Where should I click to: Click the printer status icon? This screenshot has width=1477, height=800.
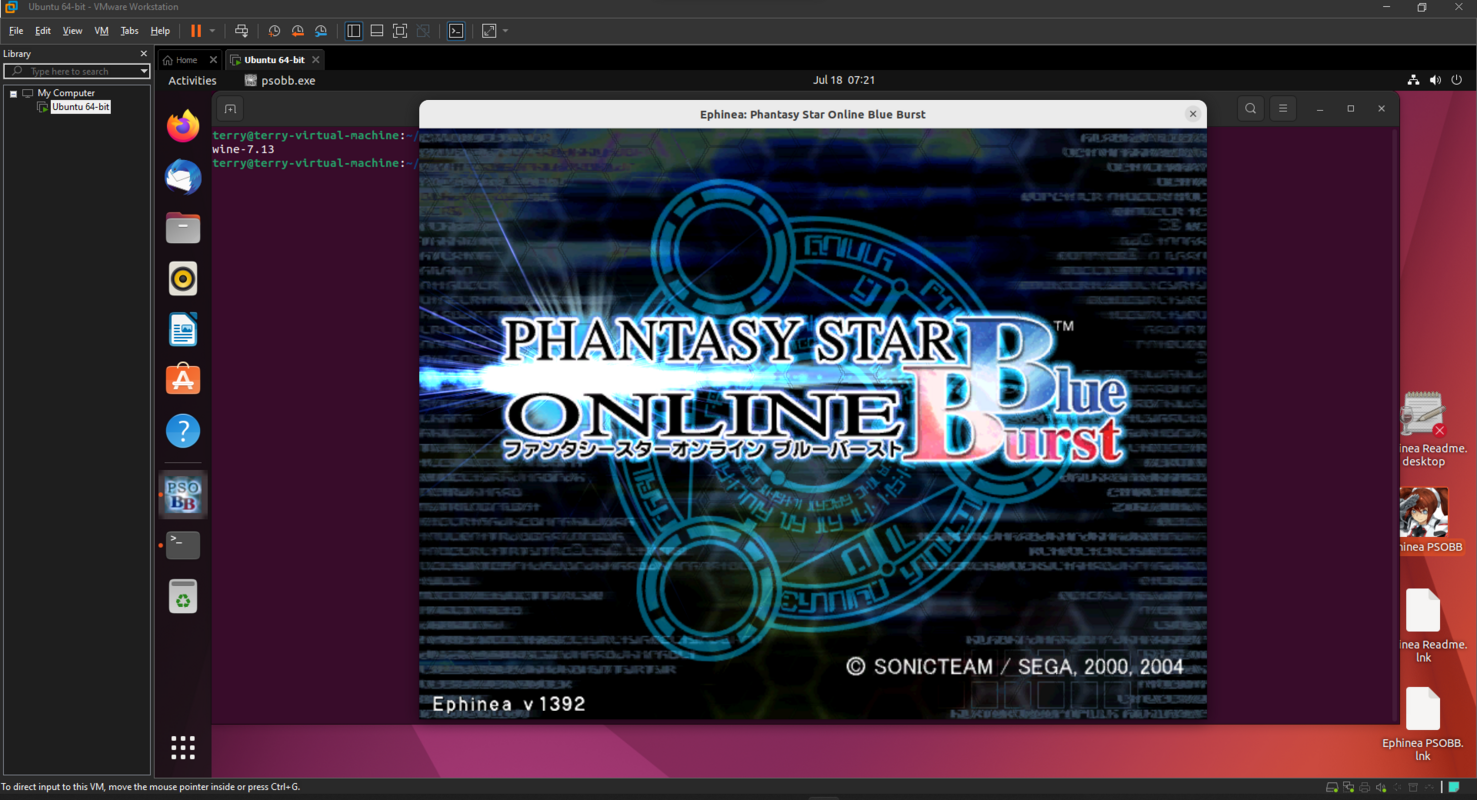point(1366,788)
